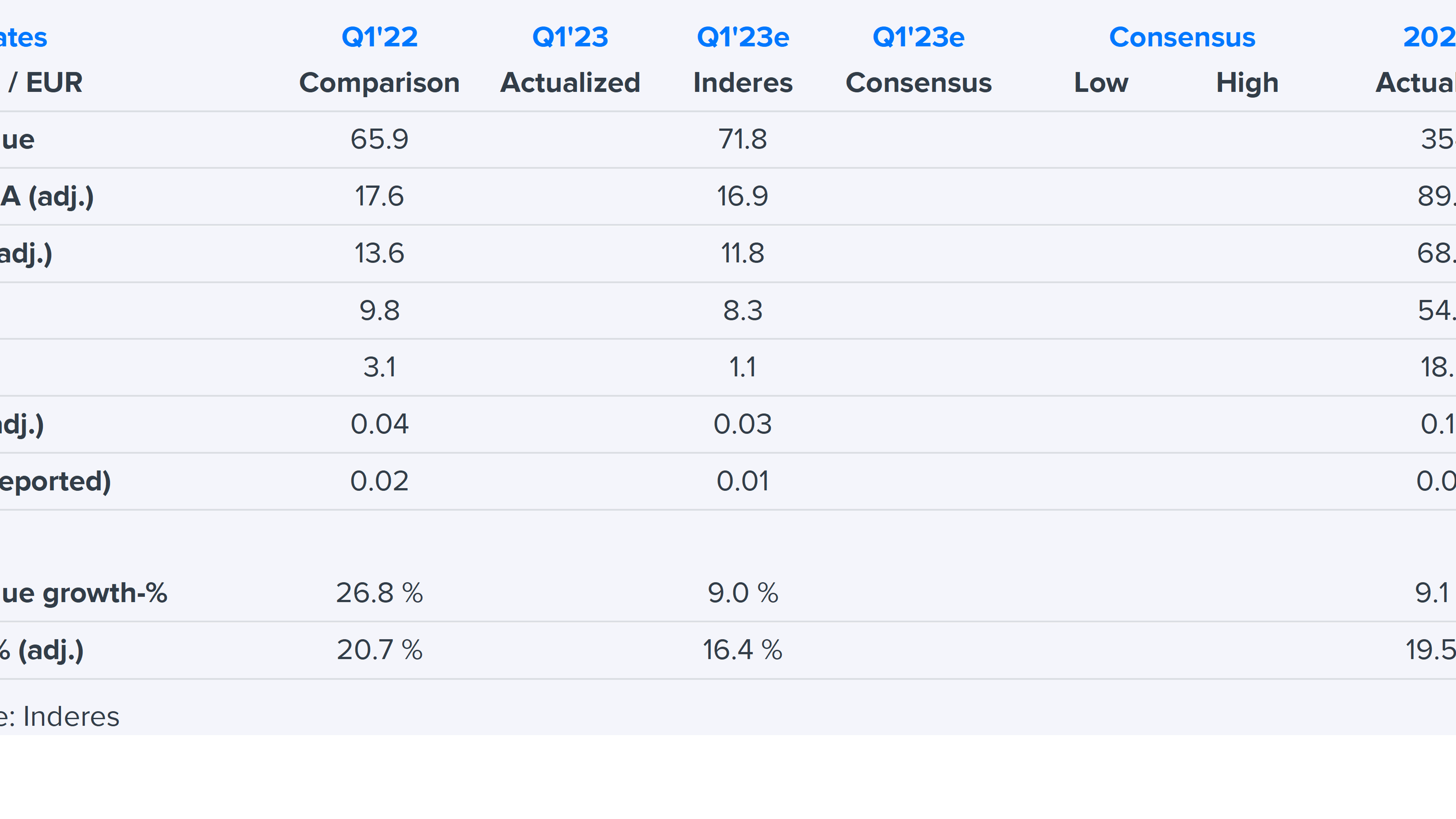Select the 17.6 value in Comparison column
The width and height of the screenshot is (1456, 819).
[379, 196]
